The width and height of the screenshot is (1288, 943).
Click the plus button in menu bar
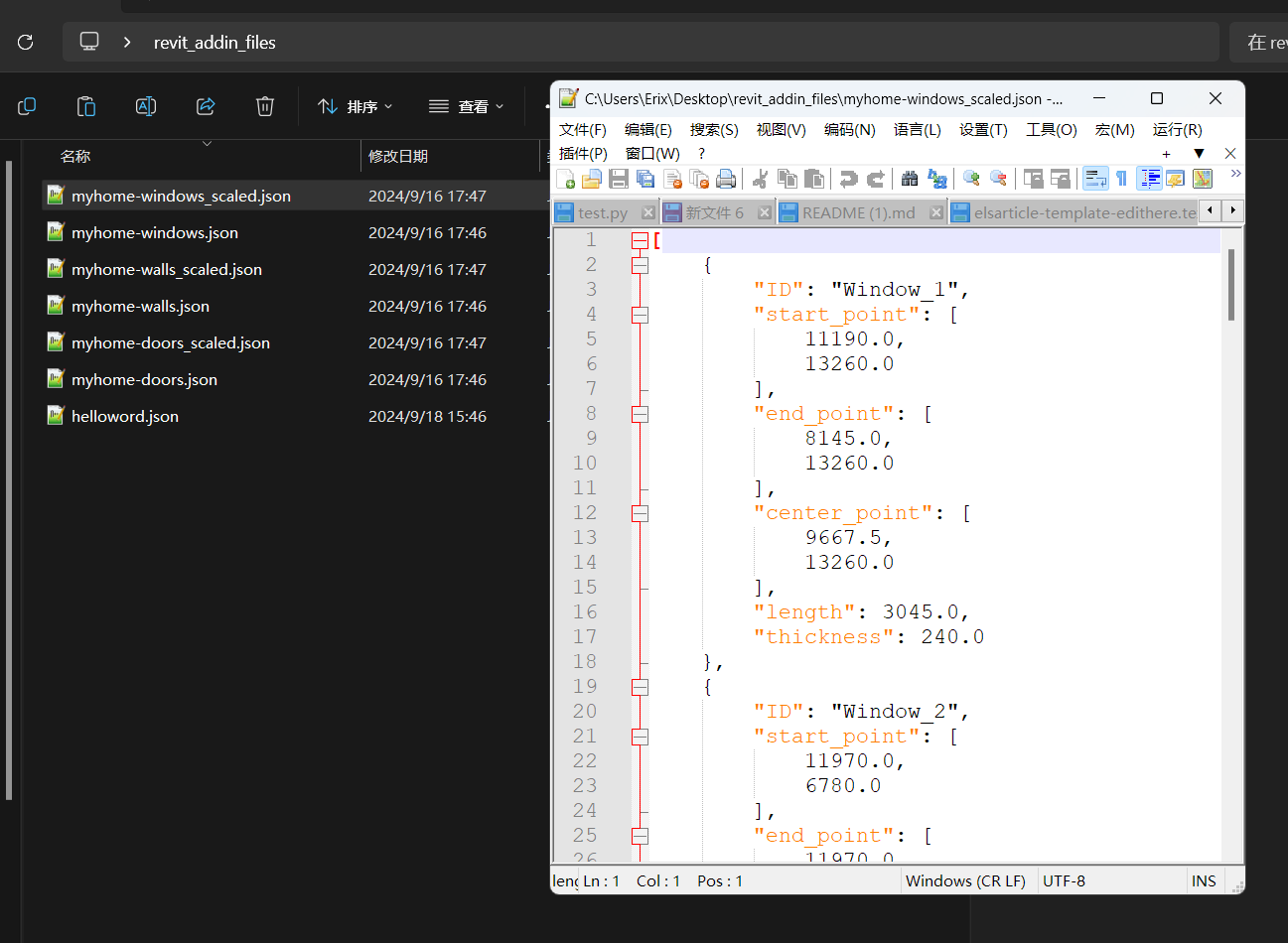pyautogui.click(x=1167, y=154)
